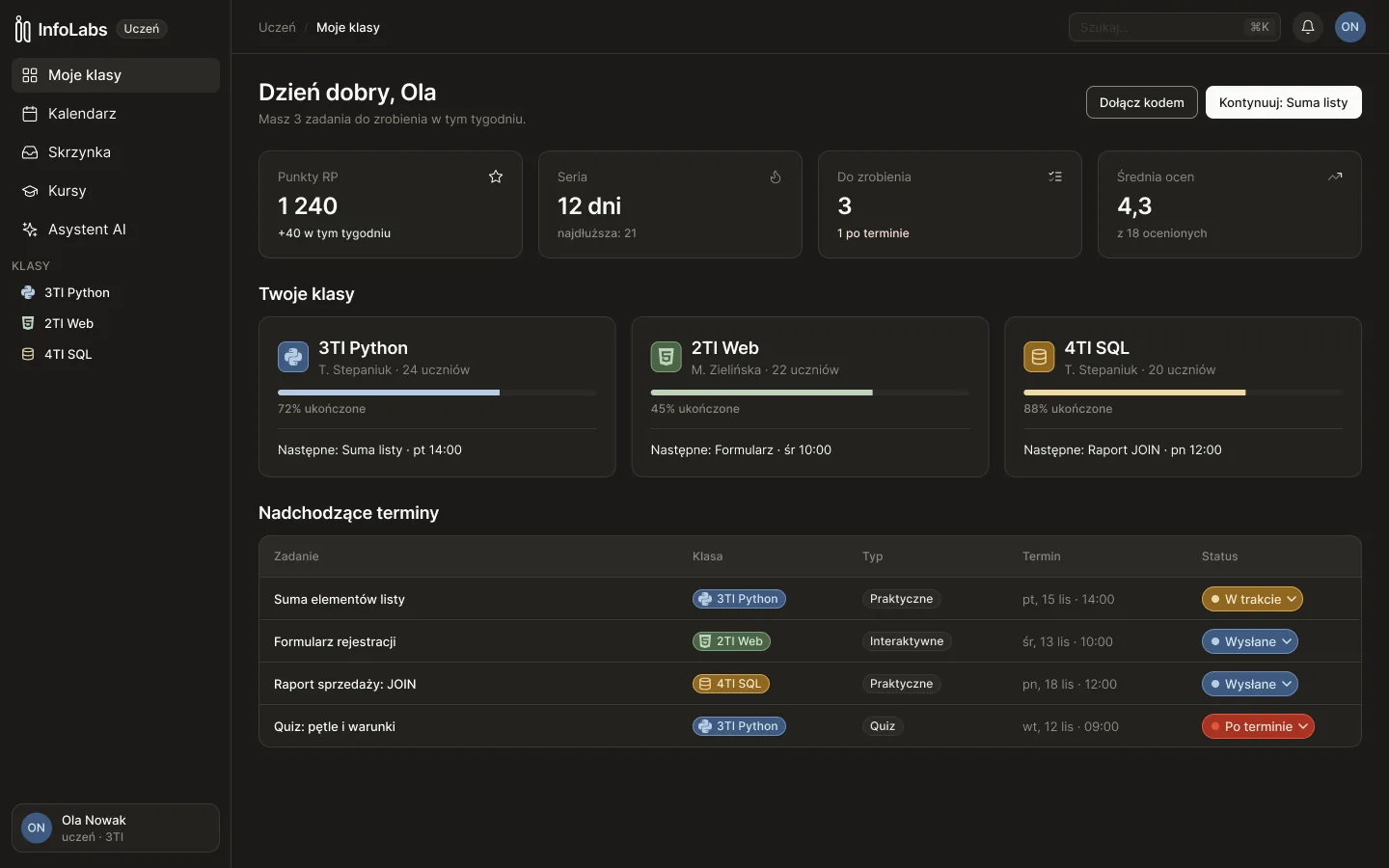1389x868 pixels.
Task: Click the 4TI SQL progress bar
Action: click(x=1183, y=393)
